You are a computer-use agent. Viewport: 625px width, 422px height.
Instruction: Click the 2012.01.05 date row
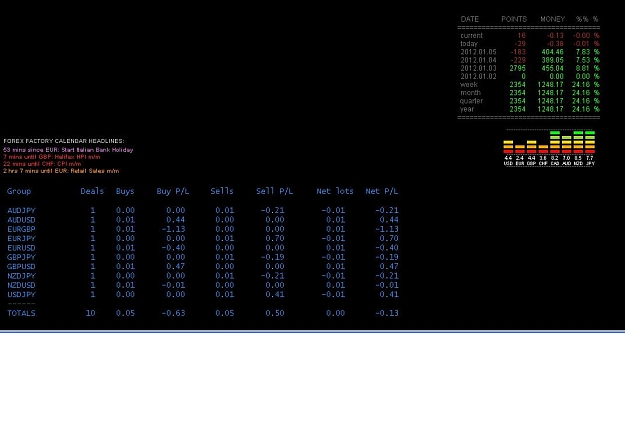pos(478,52)
